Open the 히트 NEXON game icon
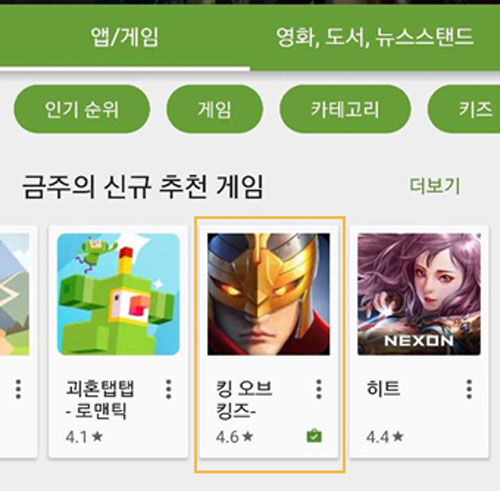 [x=419, y=294]
